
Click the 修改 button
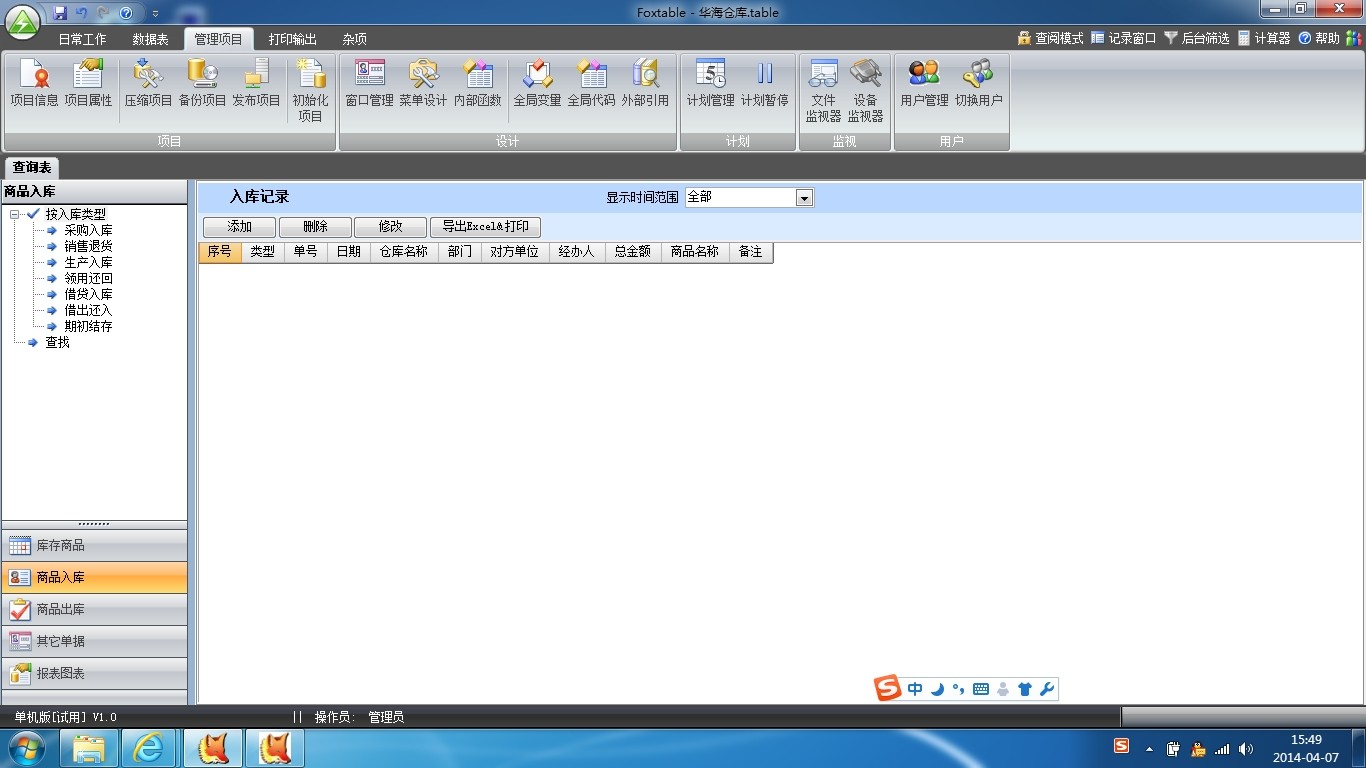click(390, 227)
